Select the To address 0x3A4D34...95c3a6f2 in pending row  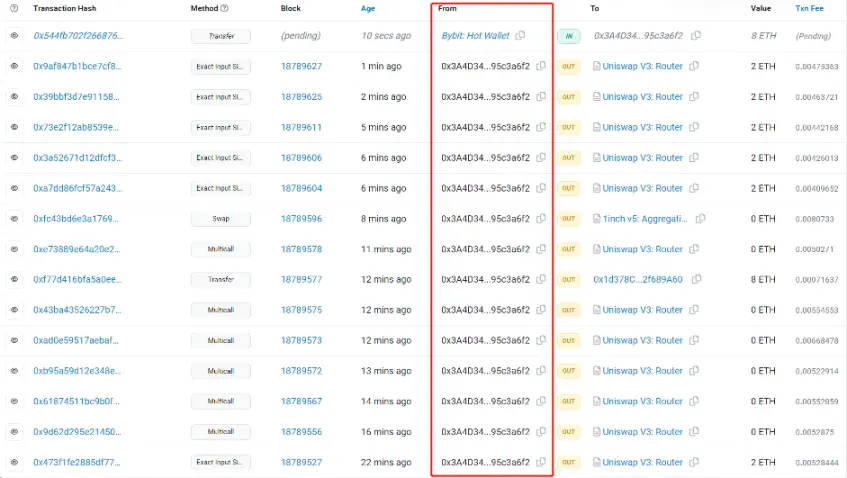(x=638, y=36)
